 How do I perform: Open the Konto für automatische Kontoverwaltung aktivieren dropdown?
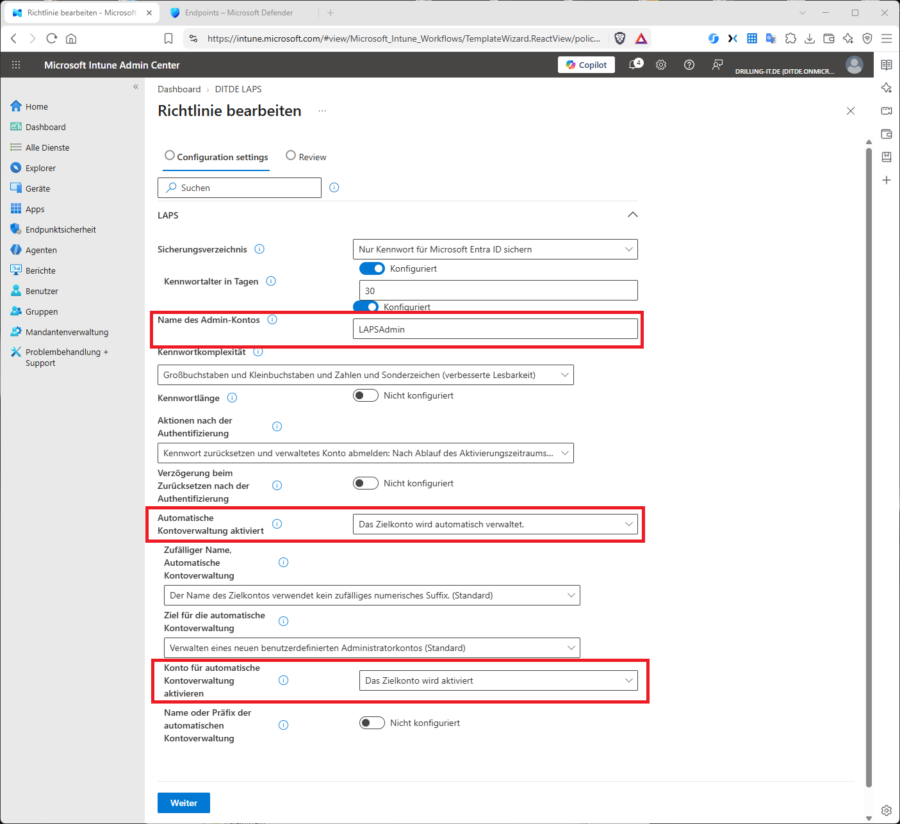click(x=498, y=681)
